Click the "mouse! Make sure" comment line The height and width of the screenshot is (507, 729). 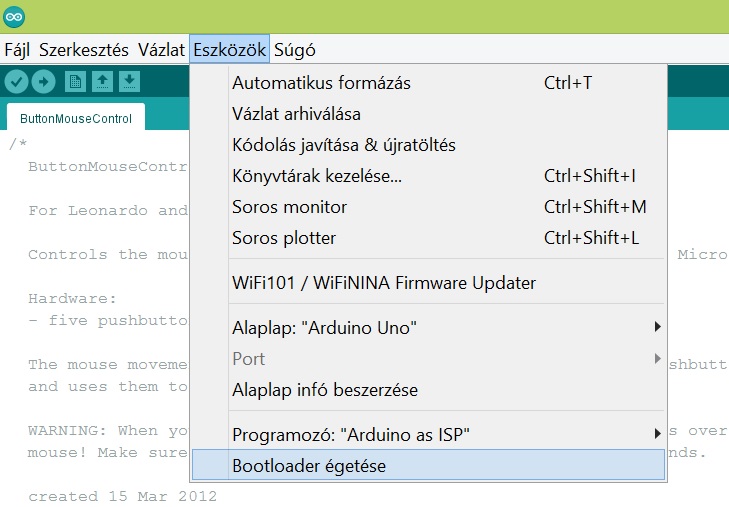pyautogui.click(x=108, y=453)
